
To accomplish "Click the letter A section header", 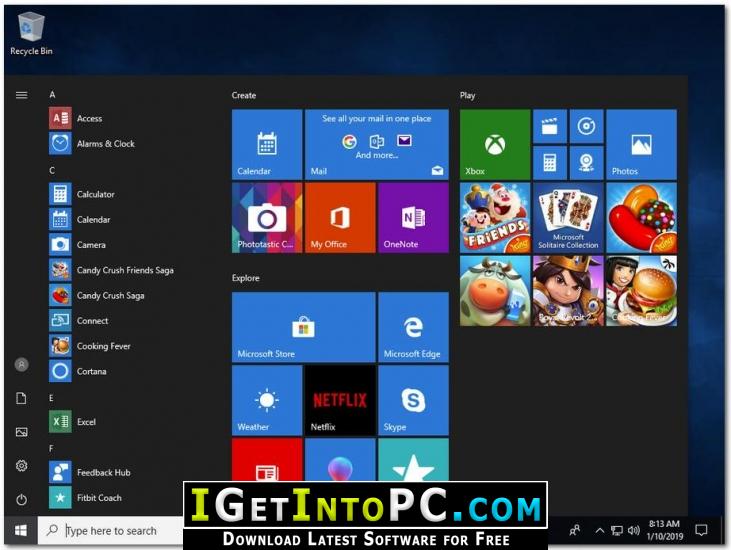I will pyautogui.click(x=52, y=95).
